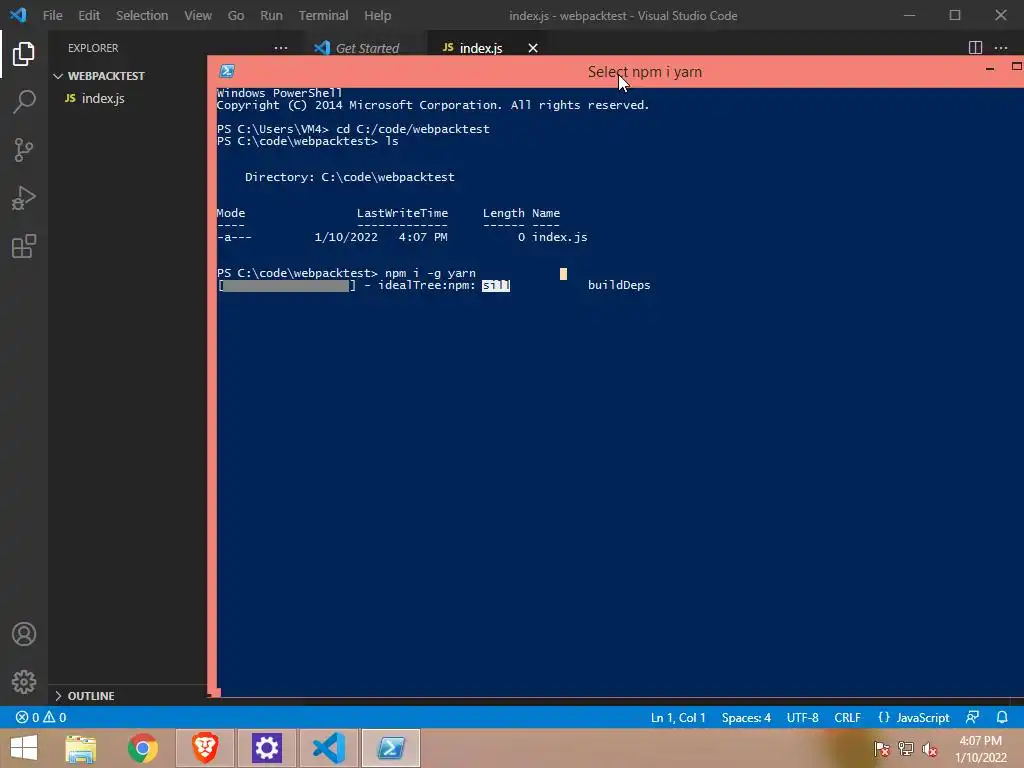Click the Action Center flag tray icon

coord(881,748)
